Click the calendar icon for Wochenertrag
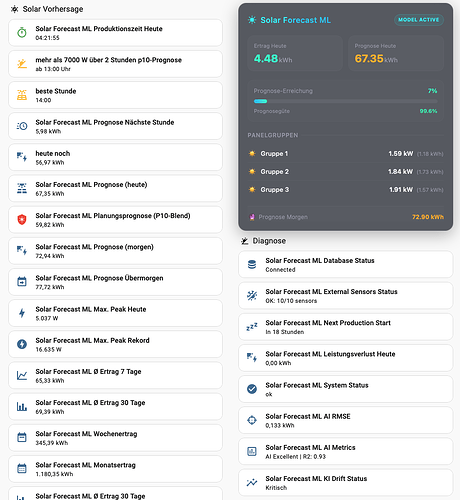 click(22, 437)
